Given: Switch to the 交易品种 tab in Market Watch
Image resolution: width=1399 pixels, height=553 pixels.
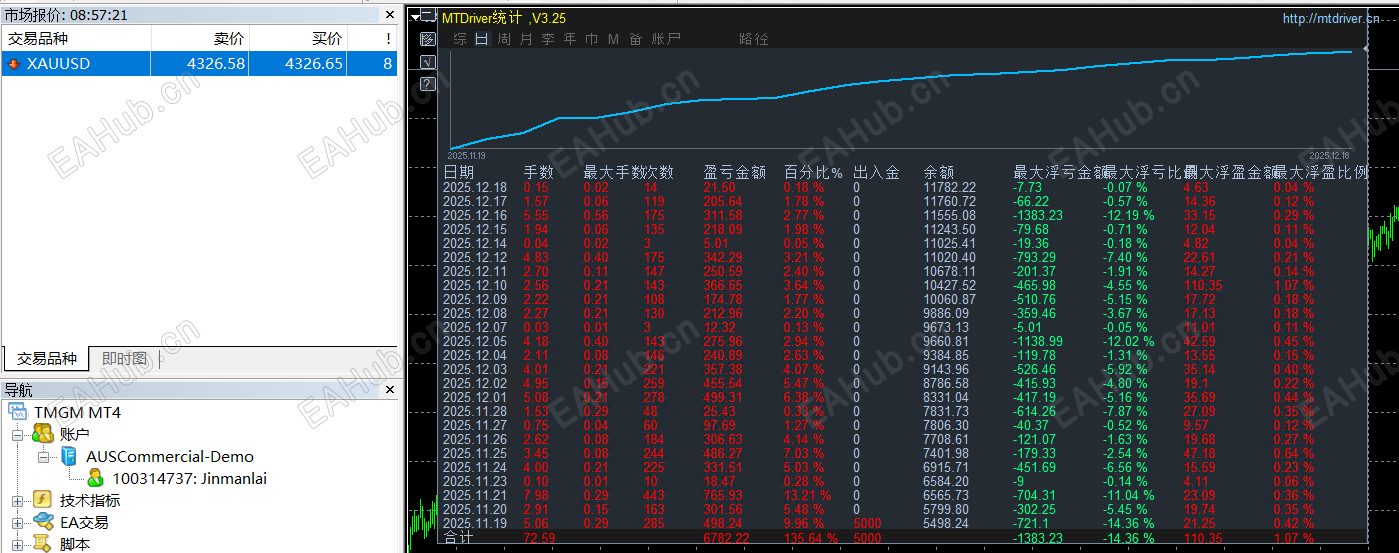Looking at the screenshot, I should [x=46, y=358].
